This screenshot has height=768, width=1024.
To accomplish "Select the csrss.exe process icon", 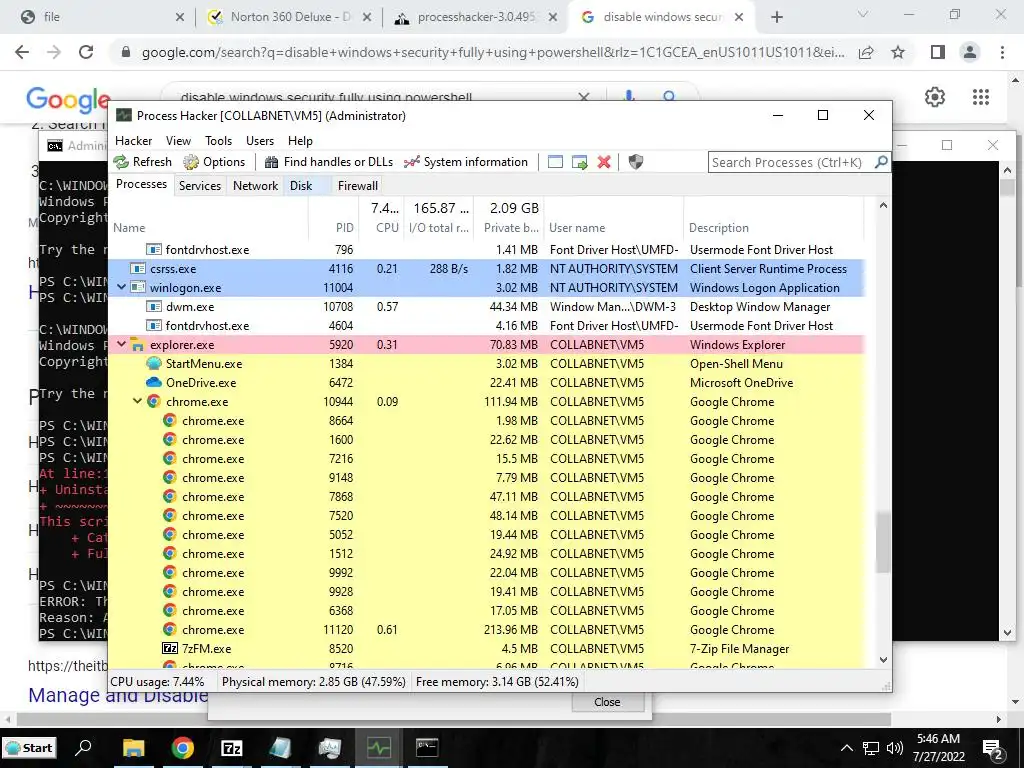I will [137, 268].
